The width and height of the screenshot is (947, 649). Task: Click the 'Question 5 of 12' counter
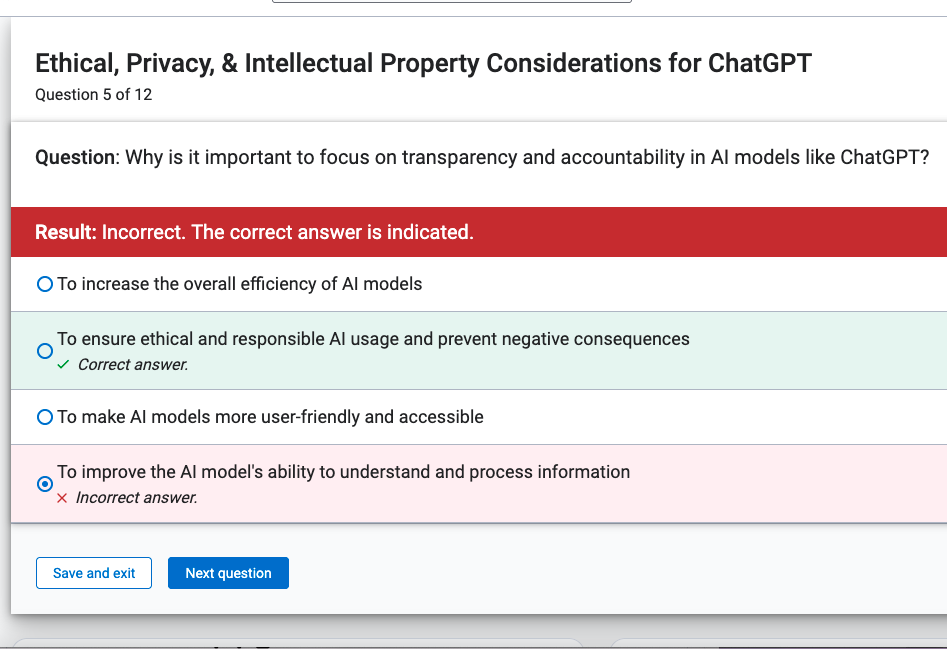pos(94,95)
